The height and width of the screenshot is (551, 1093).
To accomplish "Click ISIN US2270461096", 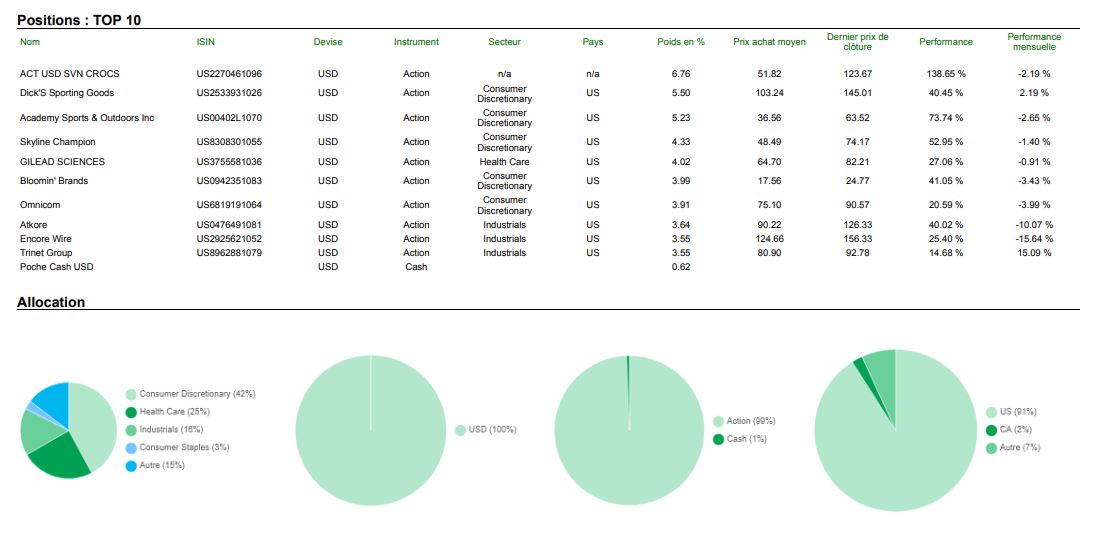I will coord(229,74).
